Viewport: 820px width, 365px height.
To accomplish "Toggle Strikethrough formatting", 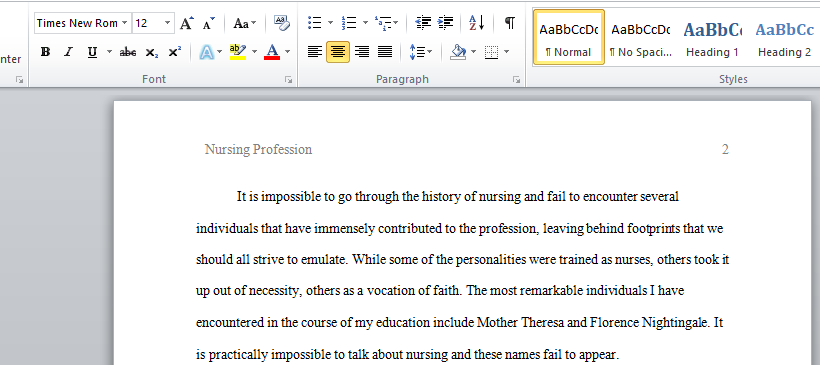I will [x=128, y=52].
